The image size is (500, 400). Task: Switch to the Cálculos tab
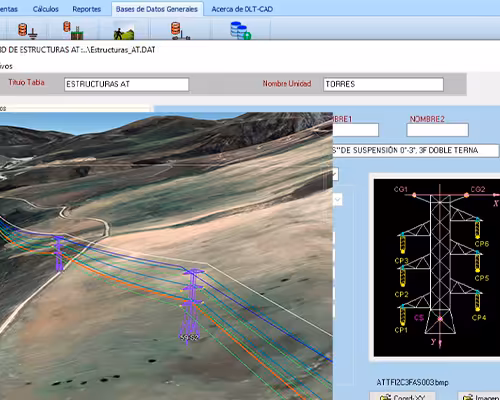pyautogui.click(x=46, y=9)
